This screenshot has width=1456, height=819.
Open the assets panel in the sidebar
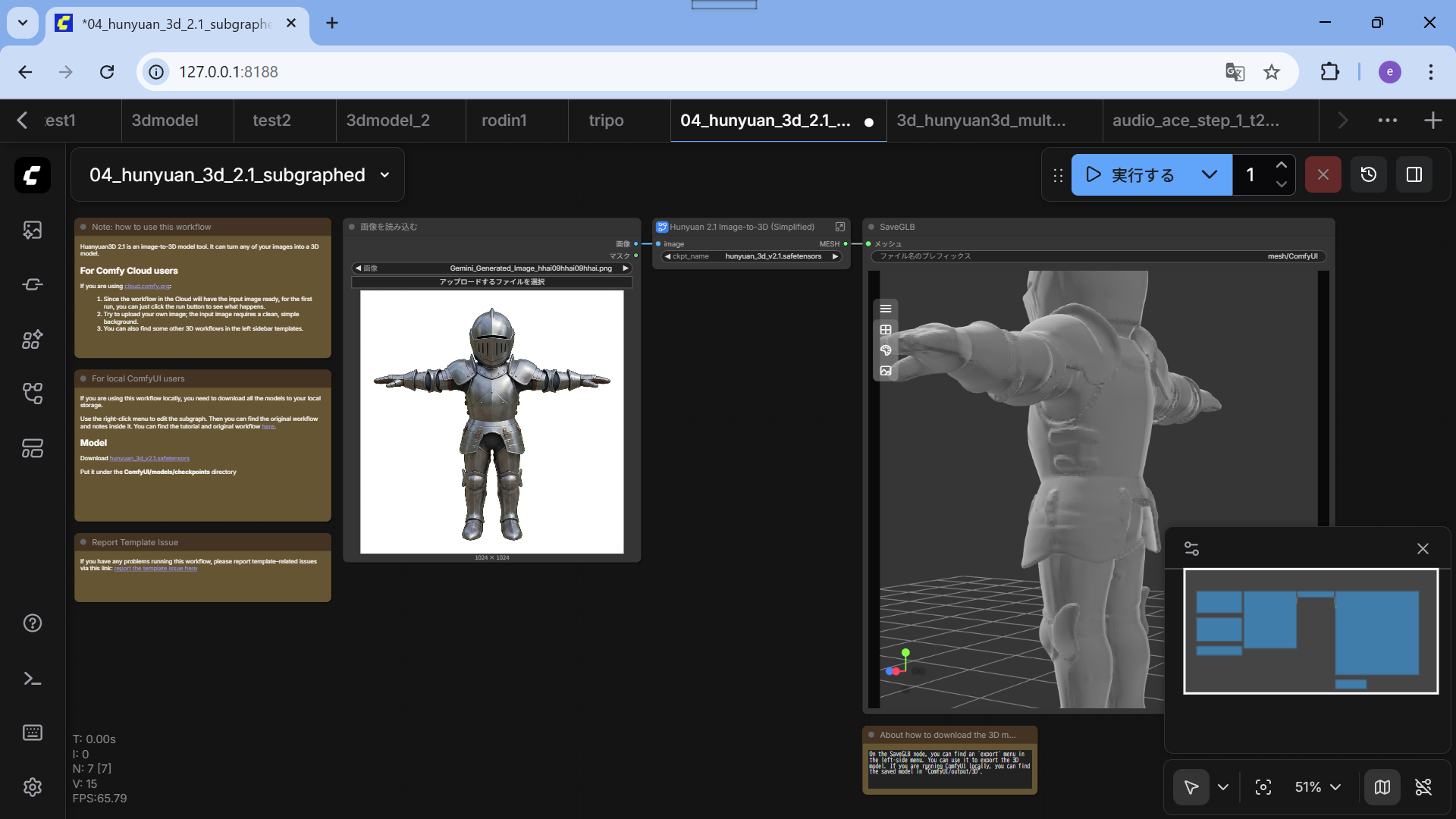coord(32,230)
